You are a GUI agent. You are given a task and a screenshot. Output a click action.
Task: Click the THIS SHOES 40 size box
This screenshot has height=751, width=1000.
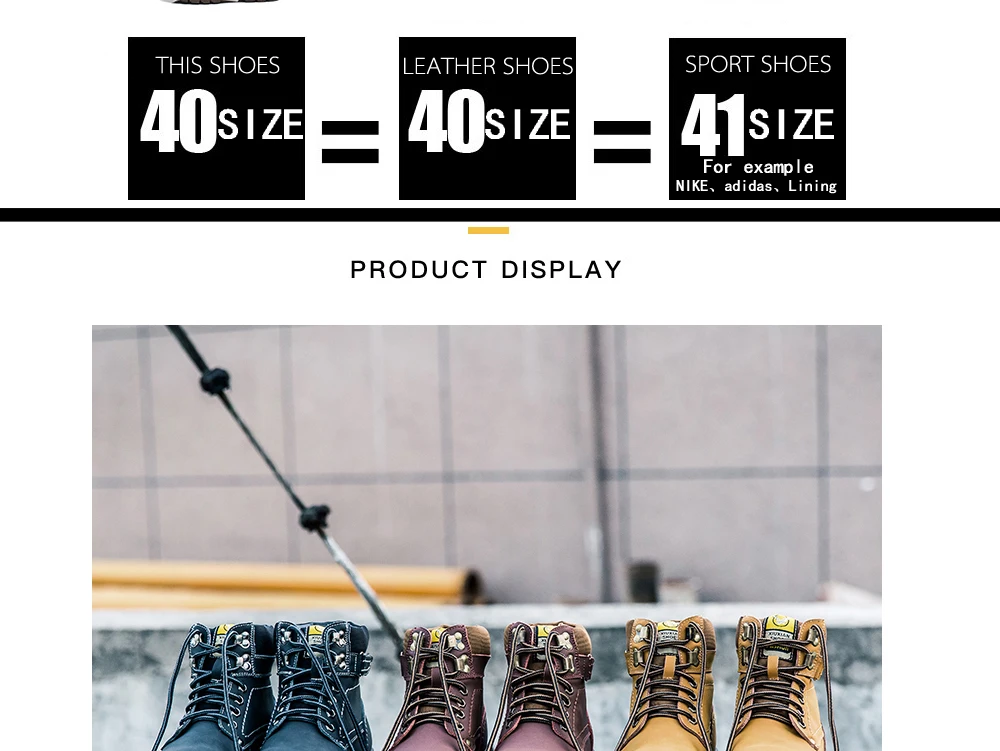pos(216,119)
